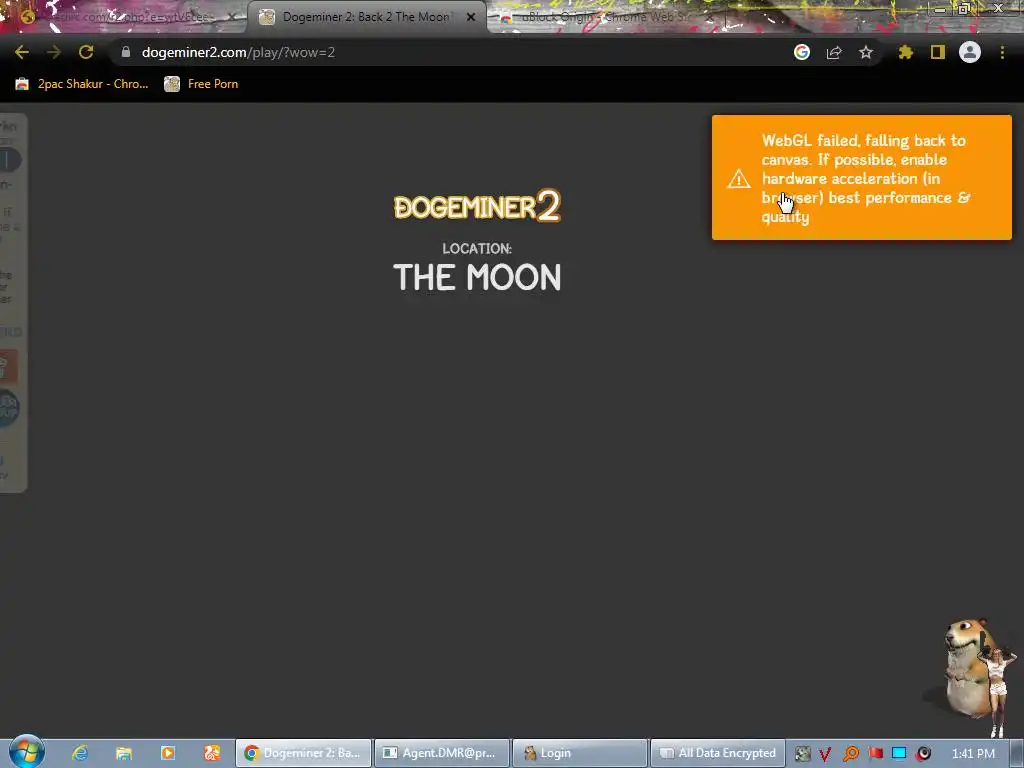Open the Chrome profile avatar
This screenshot has width=1024, height=768.
(x=970, y=52)
